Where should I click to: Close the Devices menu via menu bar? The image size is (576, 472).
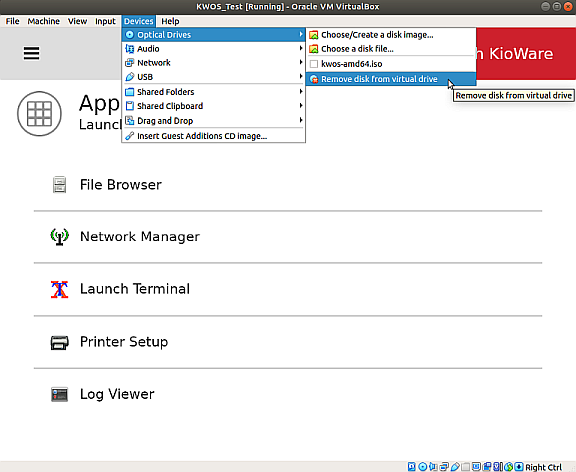(x=138, y=21)
